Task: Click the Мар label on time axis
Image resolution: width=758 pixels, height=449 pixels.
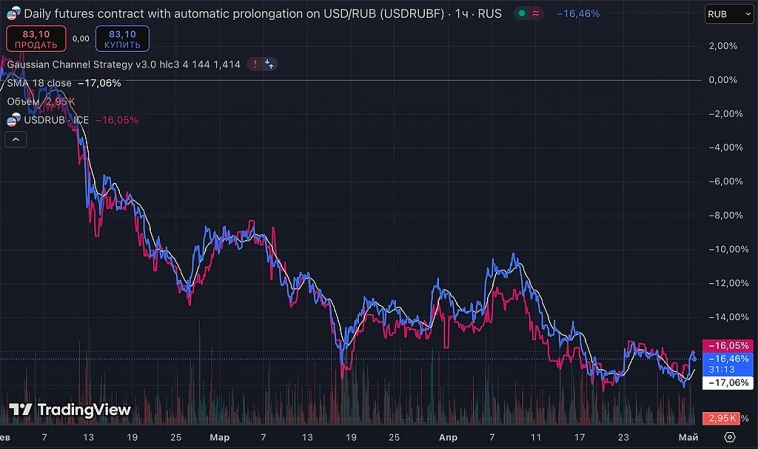Action: (x=219, y=437)
